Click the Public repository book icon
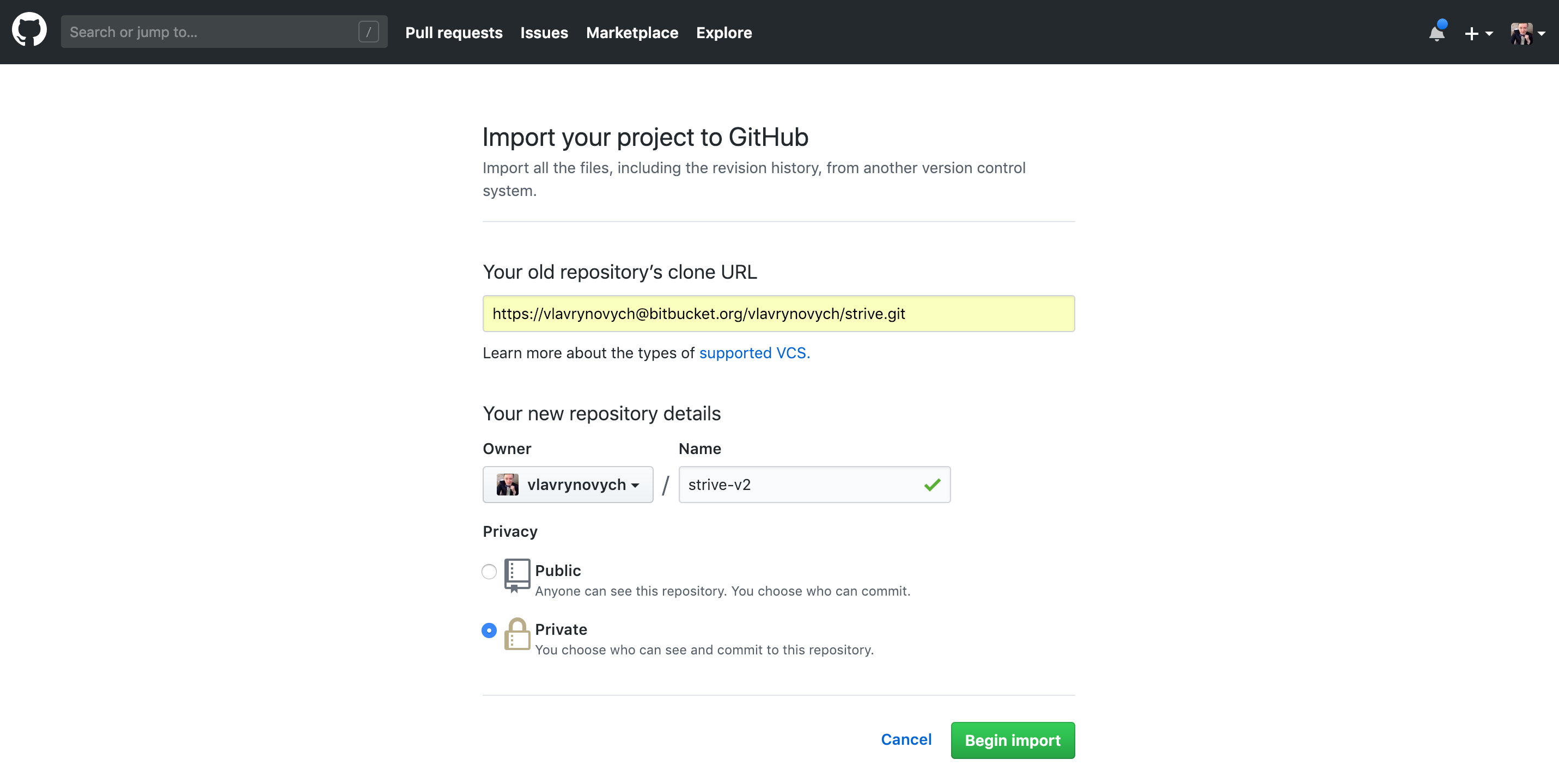The width and height of the screenshot is (1559, 784). [x=517, y=575]
